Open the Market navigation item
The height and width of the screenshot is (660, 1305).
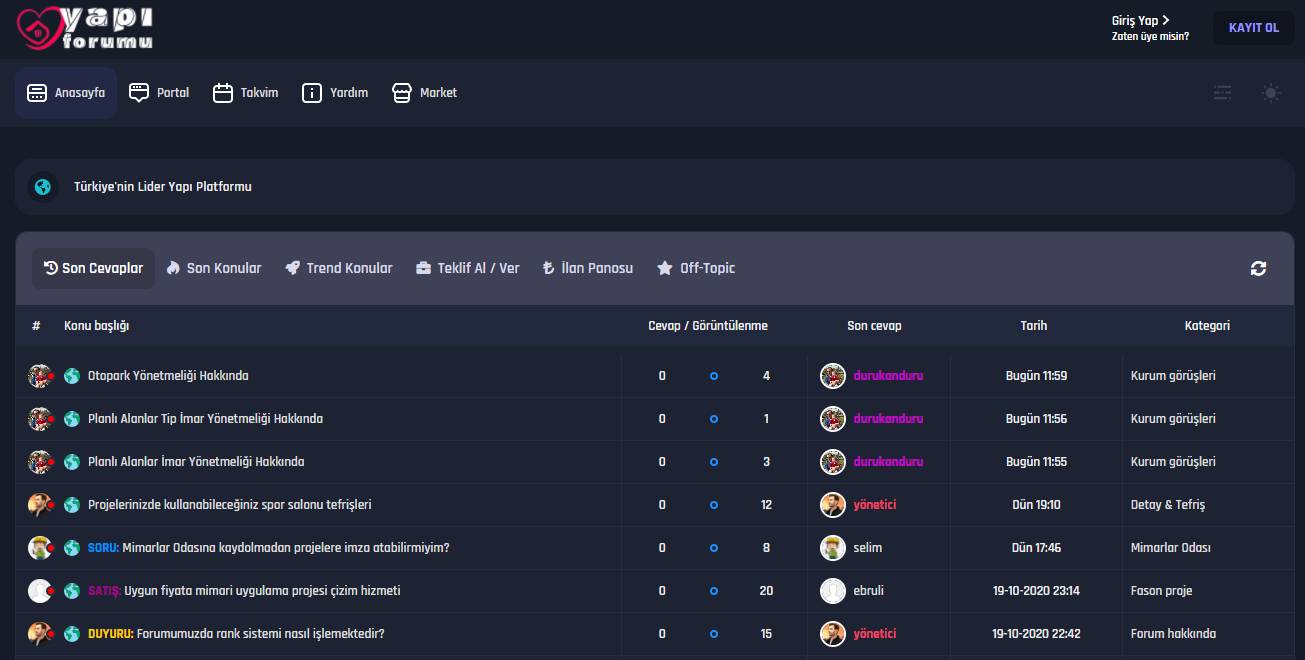424,93
